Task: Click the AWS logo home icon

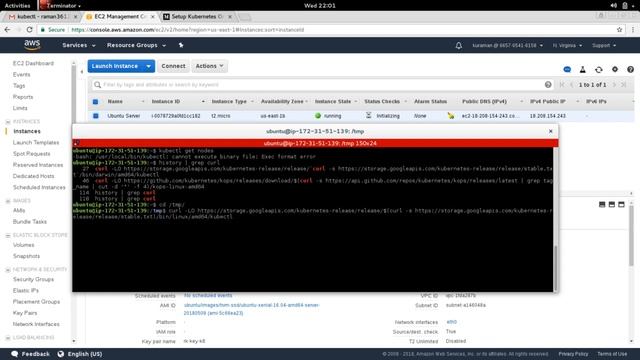Action: 32,44
